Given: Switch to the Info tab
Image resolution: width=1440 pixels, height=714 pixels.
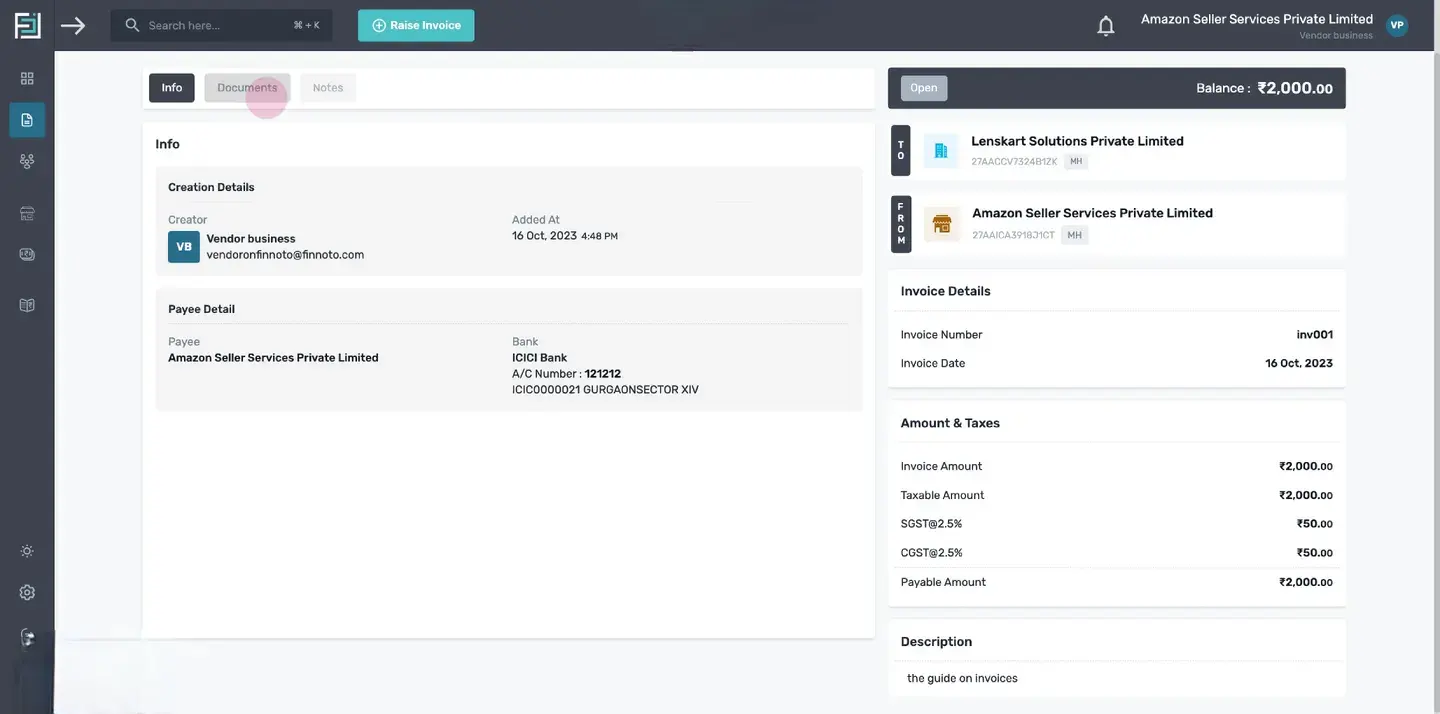Looking at the screenshot, I should [172, 88].
